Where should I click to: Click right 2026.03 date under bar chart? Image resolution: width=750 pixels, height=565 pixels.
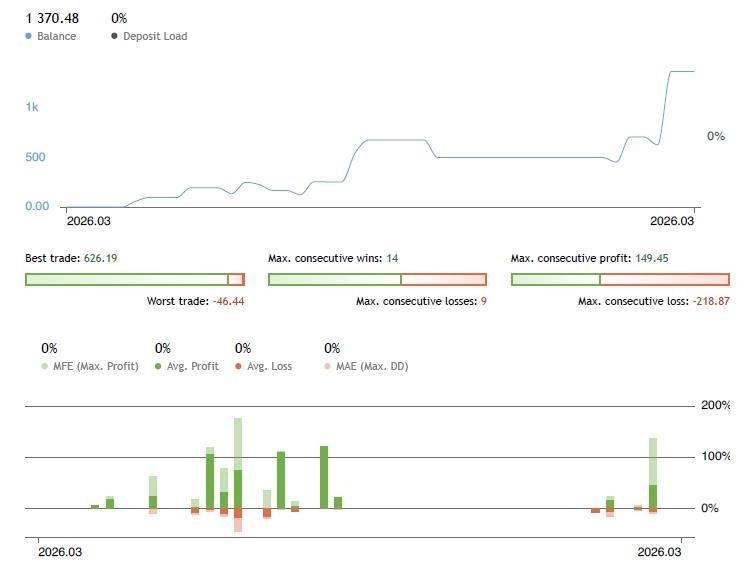(660, 552)
